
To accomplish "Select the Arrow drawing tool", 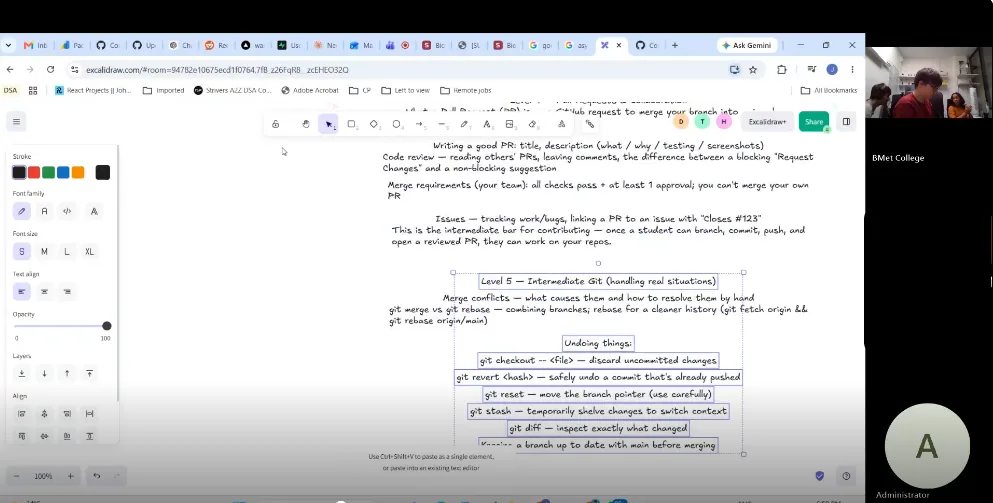I will tap(419, 124).
